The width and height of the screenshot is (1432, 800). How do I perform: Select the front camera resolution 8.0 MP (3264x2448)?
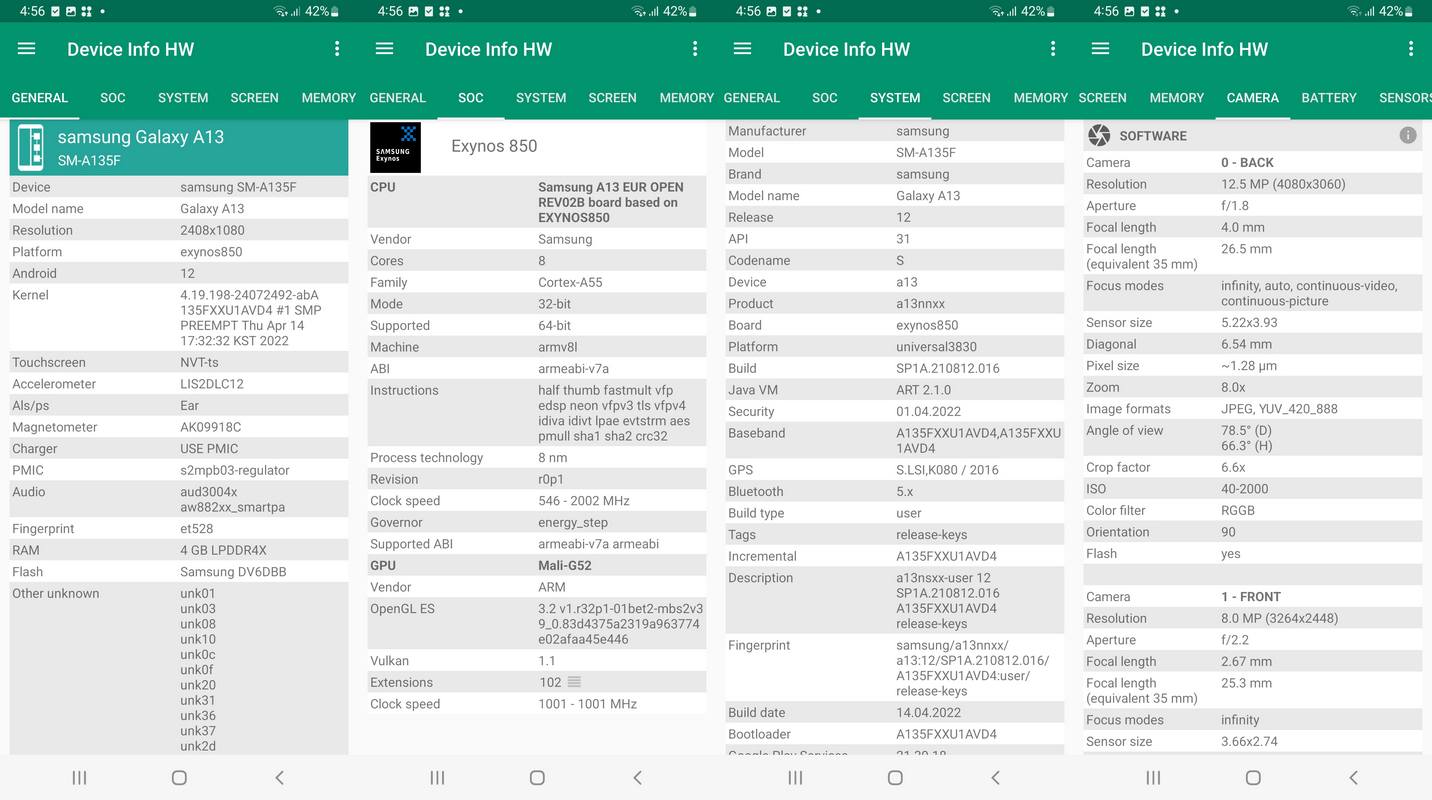tap(1280, 618)
